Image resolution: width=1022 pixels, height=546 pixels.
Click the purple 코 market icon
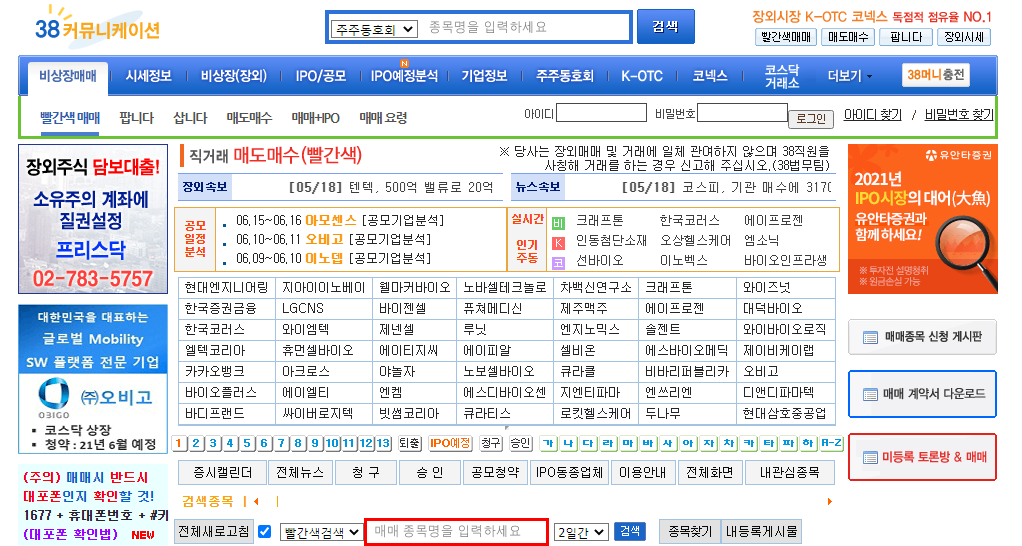click(558, 263)
